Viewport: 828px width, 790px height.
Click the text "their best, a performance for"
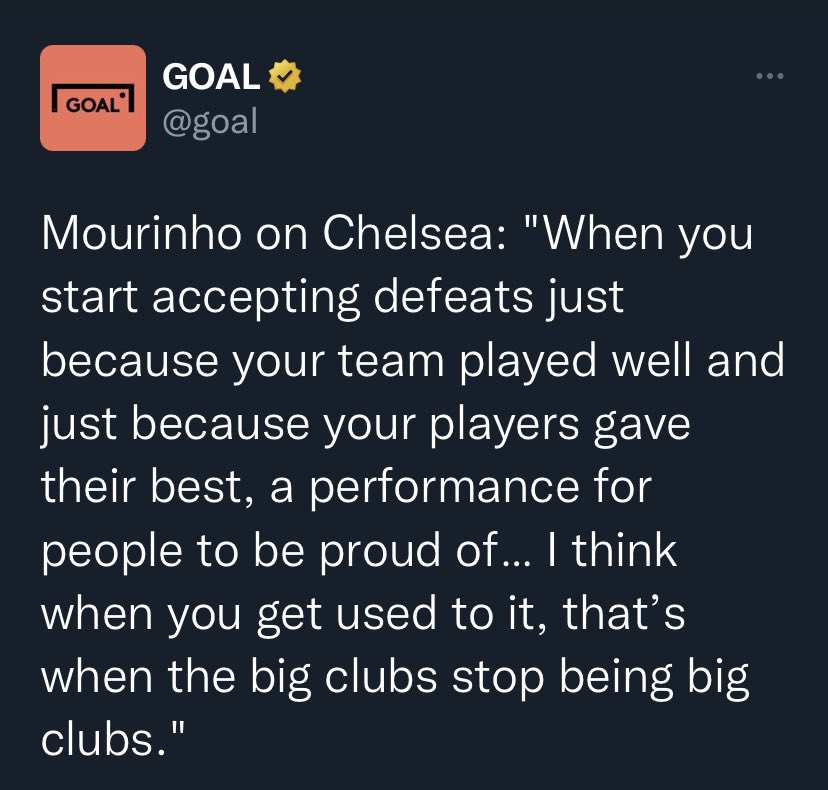[346, 488]
